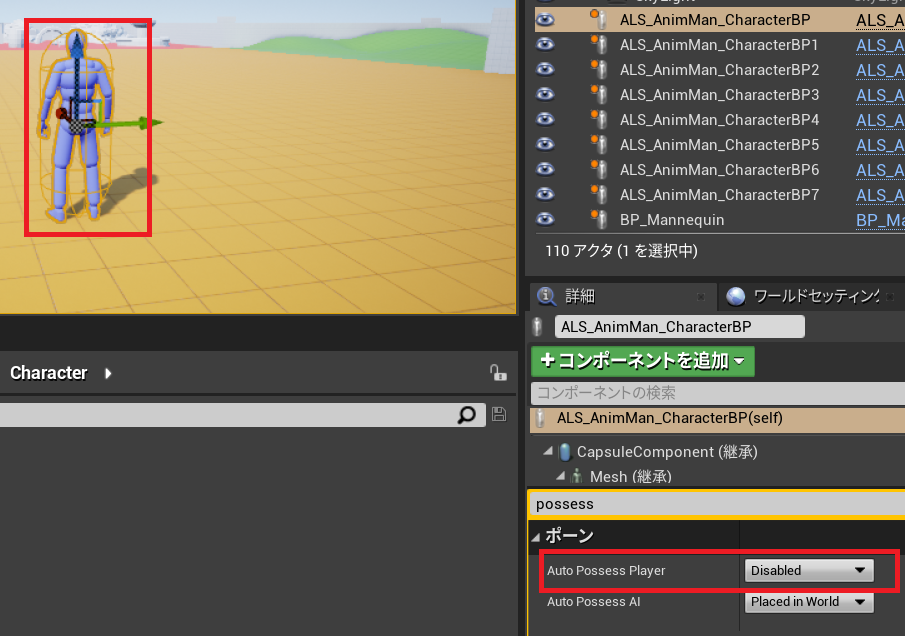Click the save floppy icon beside search
905x636 pixels.
(x=499, y=414)
